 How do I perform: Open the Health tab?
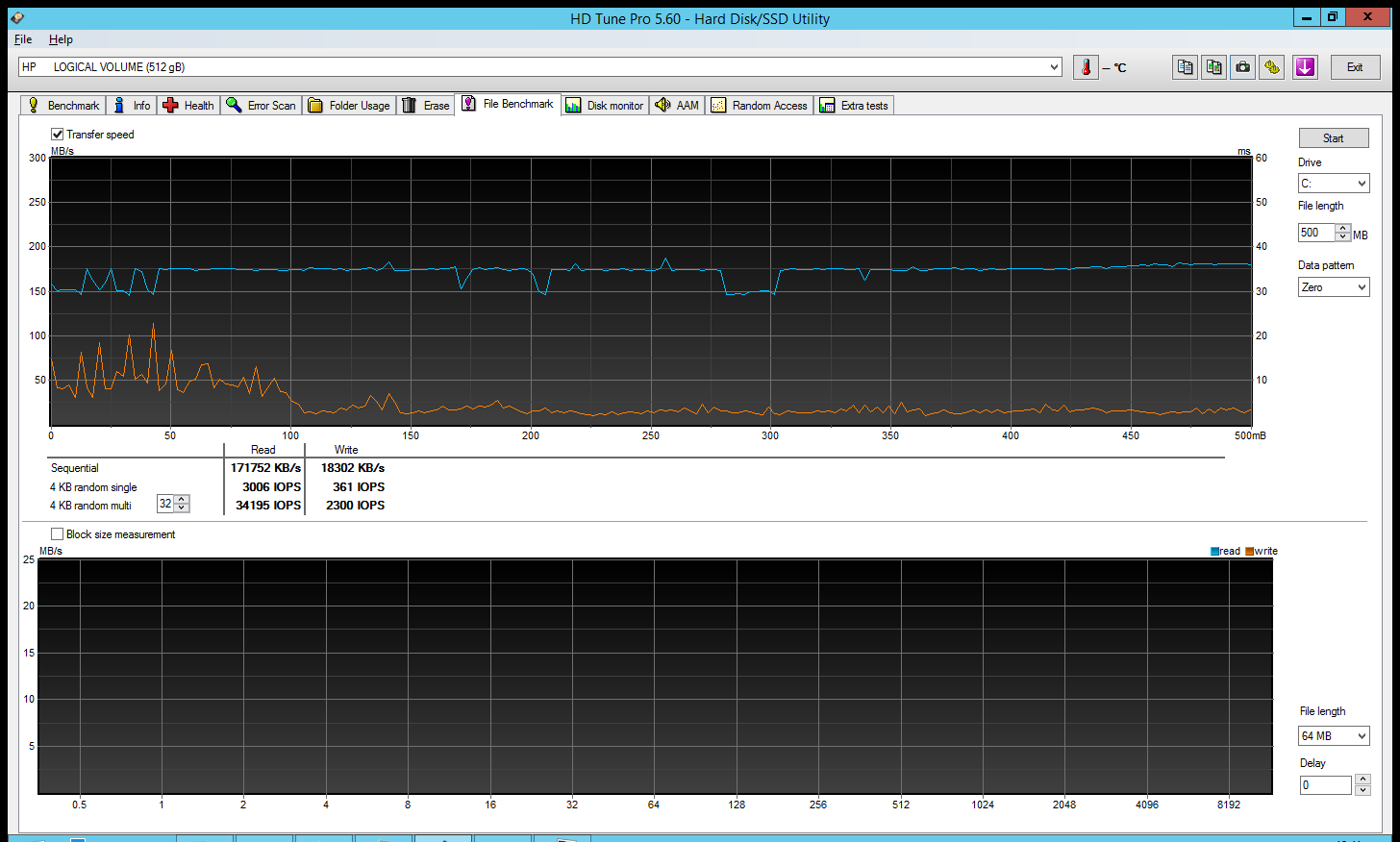click(188, 106)
